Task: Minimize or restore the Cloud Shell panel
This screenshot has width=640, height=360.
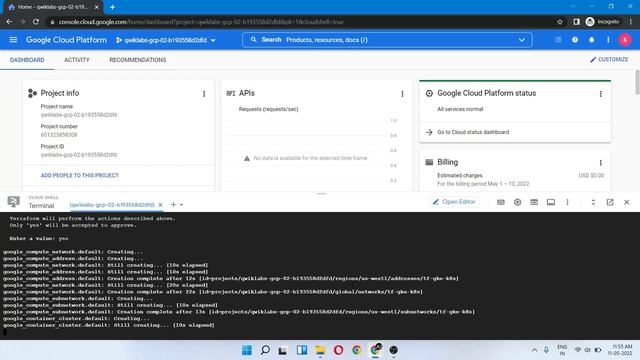Action: click(x=593, y=202)
